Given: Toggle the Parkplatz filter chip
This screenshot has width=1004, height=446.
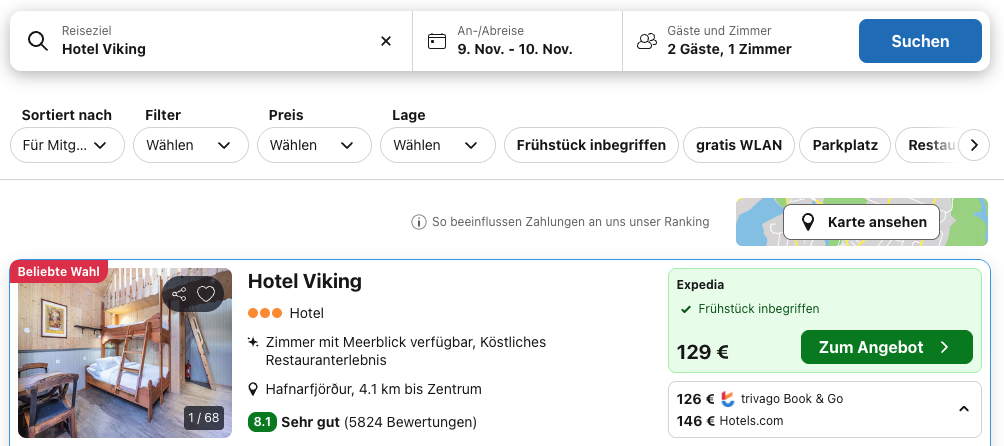Looking at the screenshot, I should click(x=845, y=145).
